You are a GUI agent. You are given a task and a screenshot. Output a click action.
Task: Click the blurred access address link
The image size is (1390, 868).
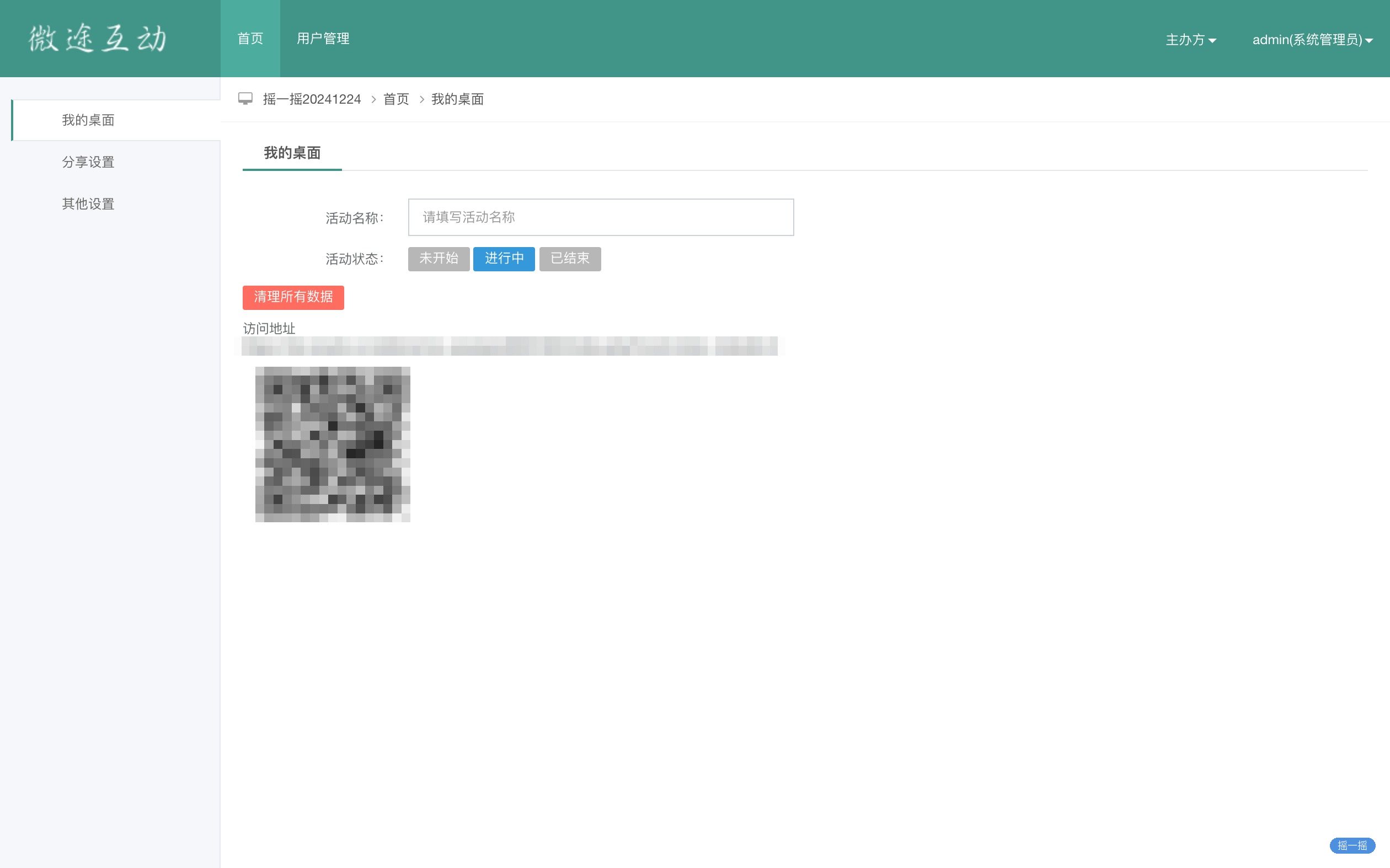510,346
